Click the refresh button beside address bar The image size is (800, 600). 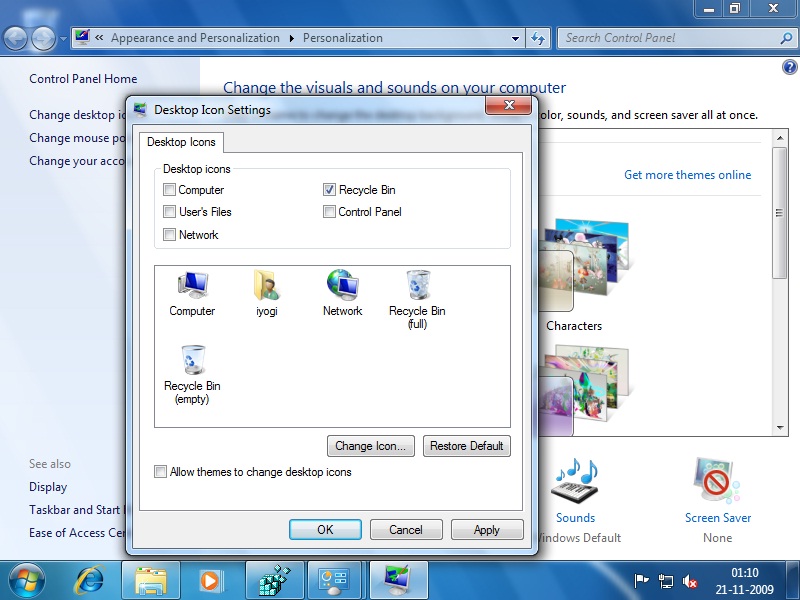[538, 38]
